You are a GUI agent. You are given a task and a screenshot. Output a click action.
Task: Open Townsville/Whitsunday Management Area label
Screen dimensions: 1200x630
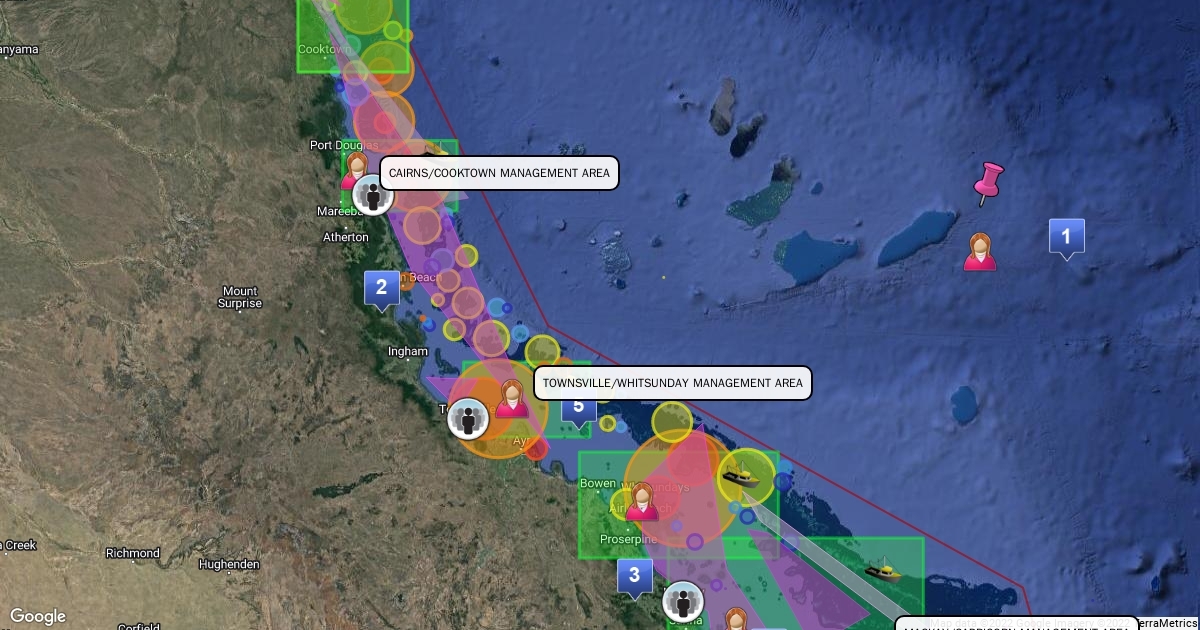coord(672,383)
